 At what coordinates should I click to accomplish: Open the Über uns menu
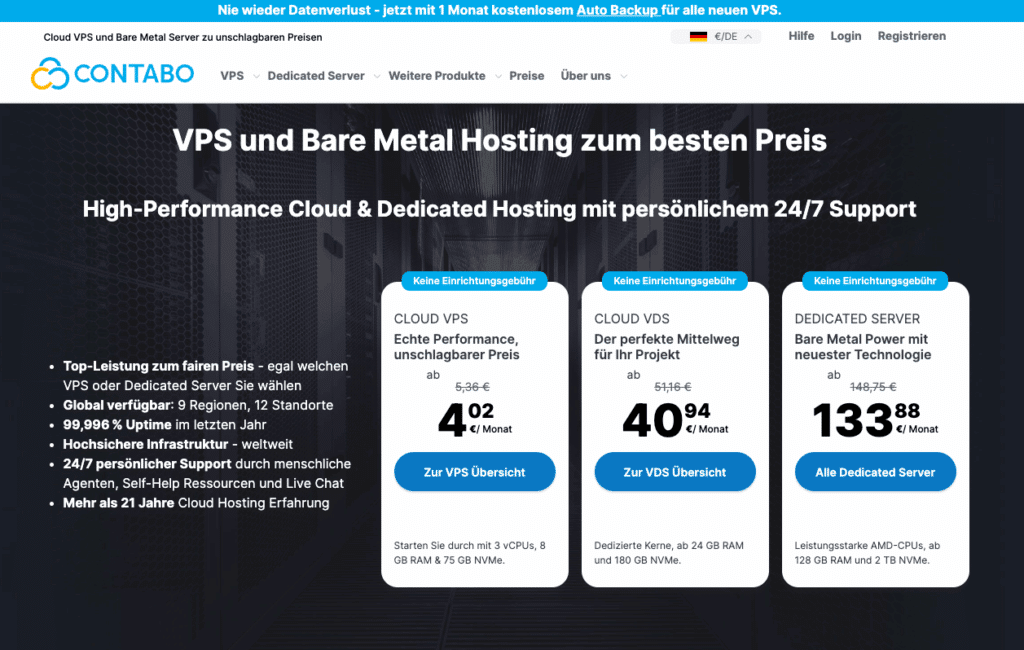click(586, 76)
